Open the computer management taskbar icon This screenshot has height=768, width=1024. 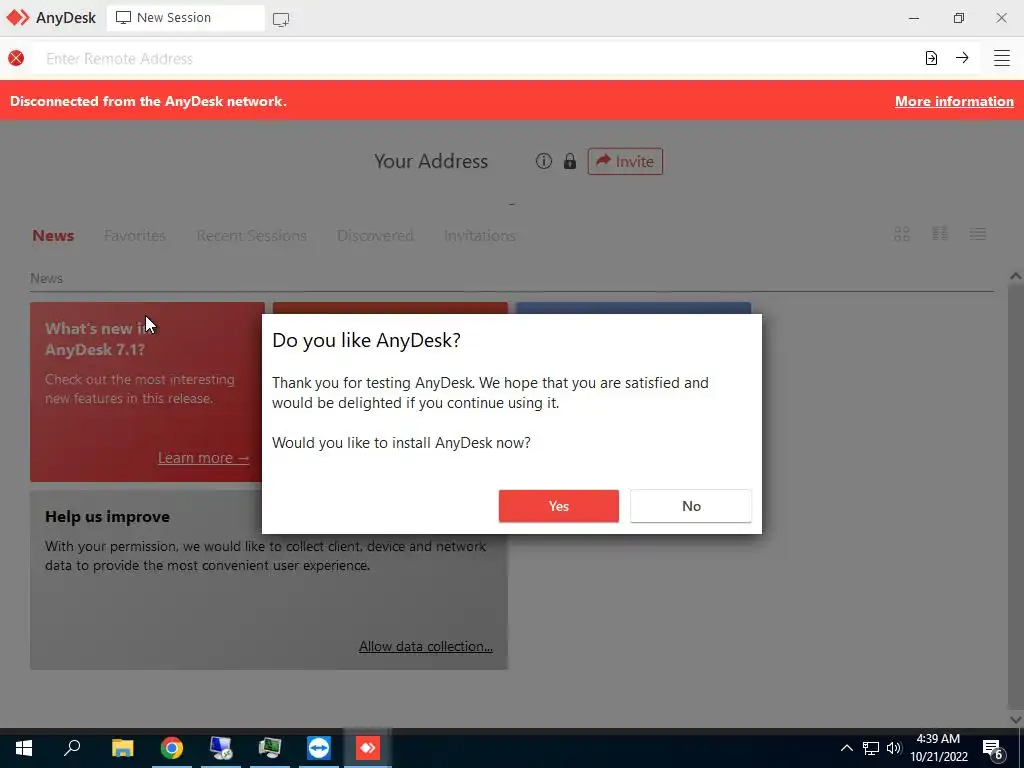tap(221, 748)
